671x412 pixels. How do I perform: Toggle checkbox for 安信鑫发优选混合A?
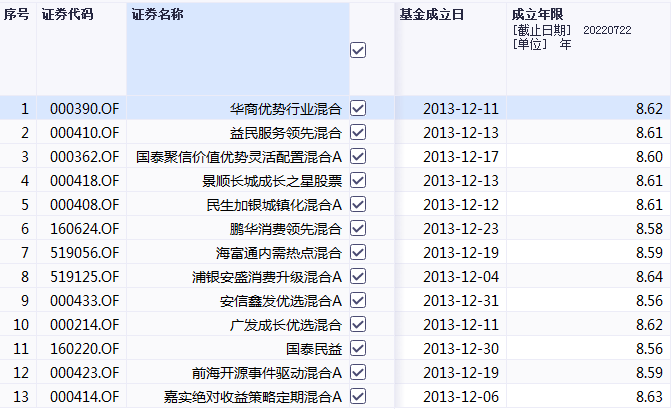[358, 300]
